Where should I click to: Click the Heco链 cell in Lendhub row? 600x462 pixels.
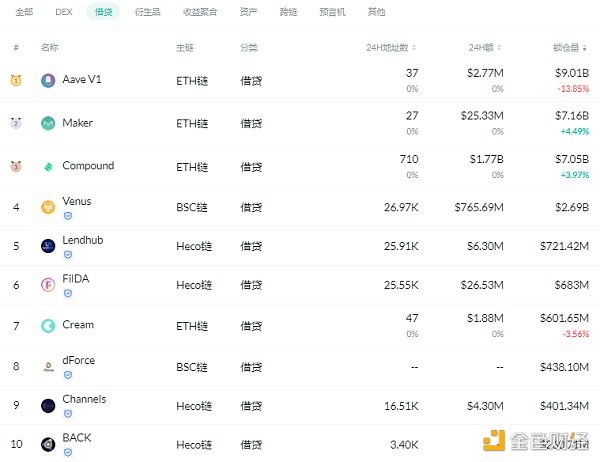(x=194, y=246)
